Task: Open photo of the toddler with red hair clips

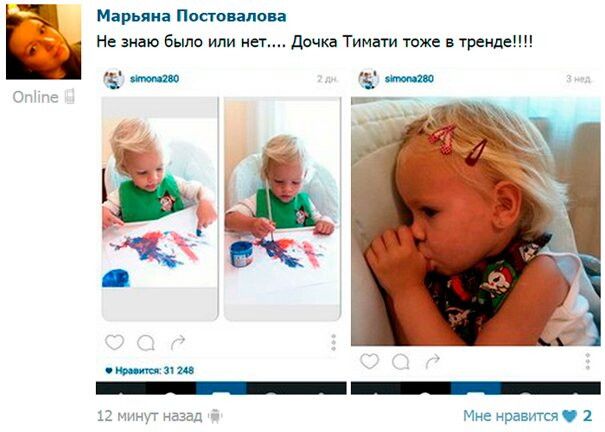Action: (475, 221)
